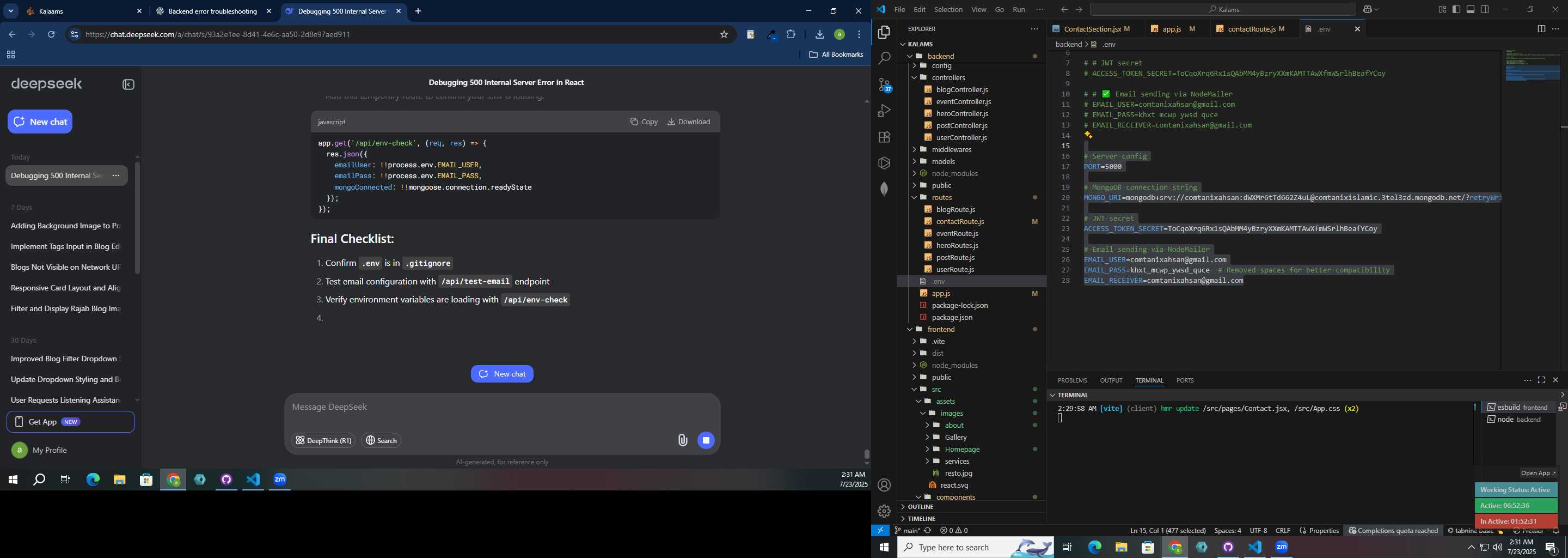
Task: Click the DeepSeek attach file paperclip icon
Action: (682, 440)
